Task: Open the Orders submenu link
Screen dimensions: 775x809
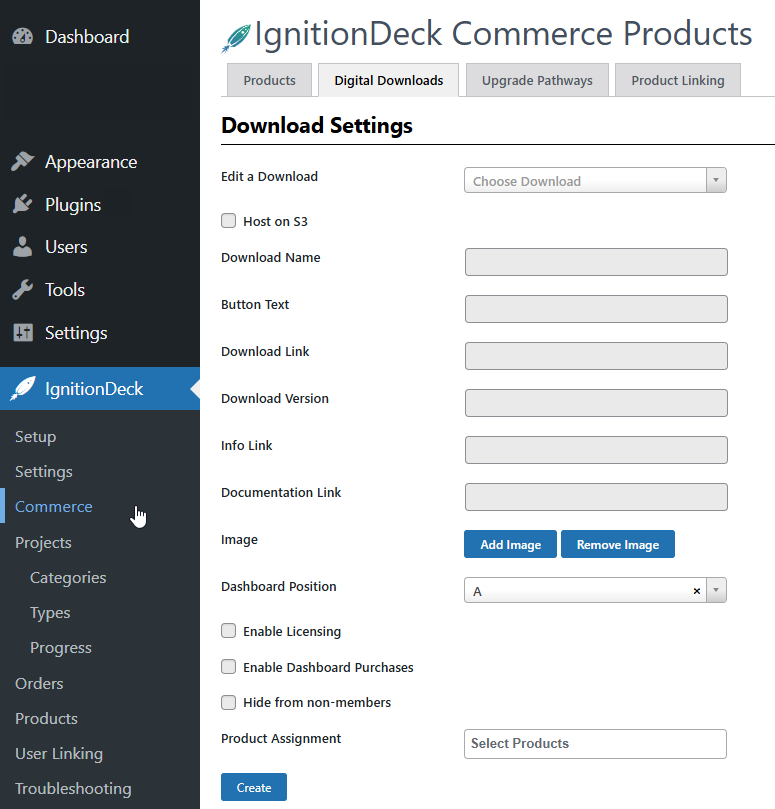Action: (39, 684)
